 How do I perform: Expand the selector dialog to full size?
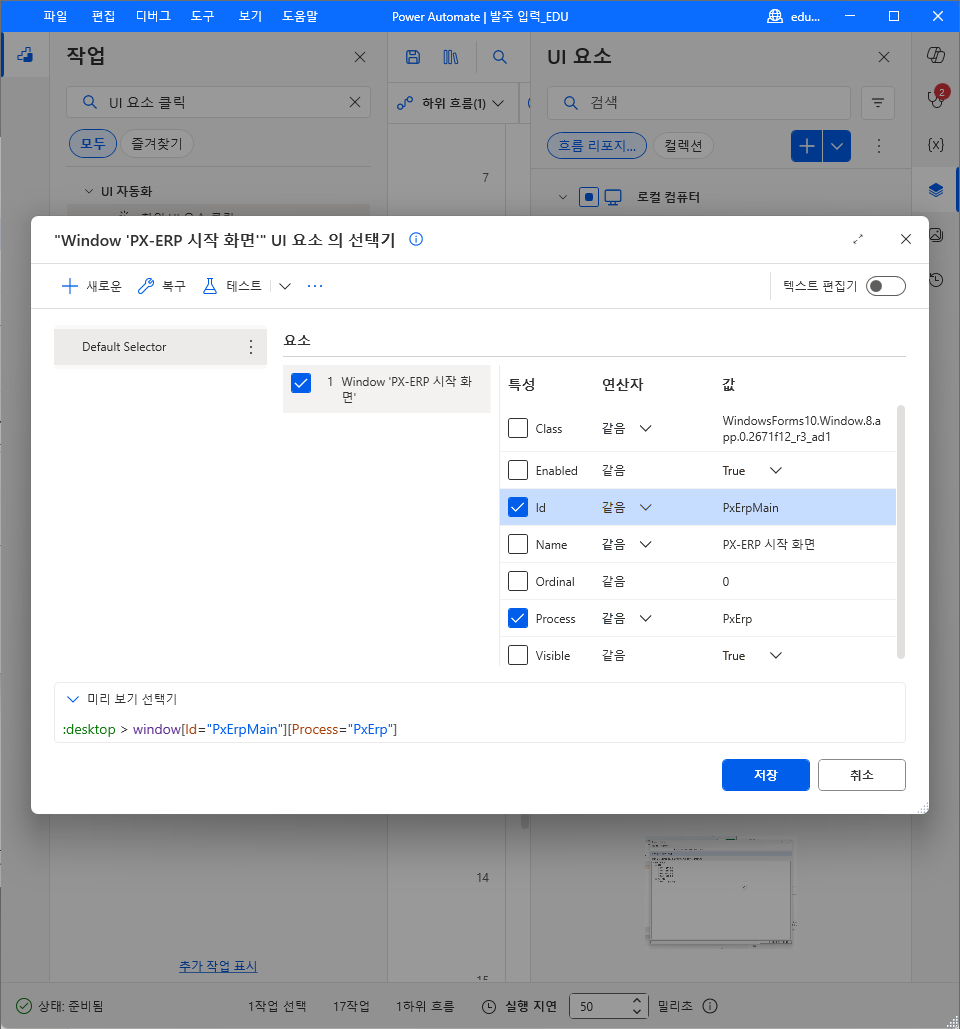pyautogui.click(x=858, y=240)
